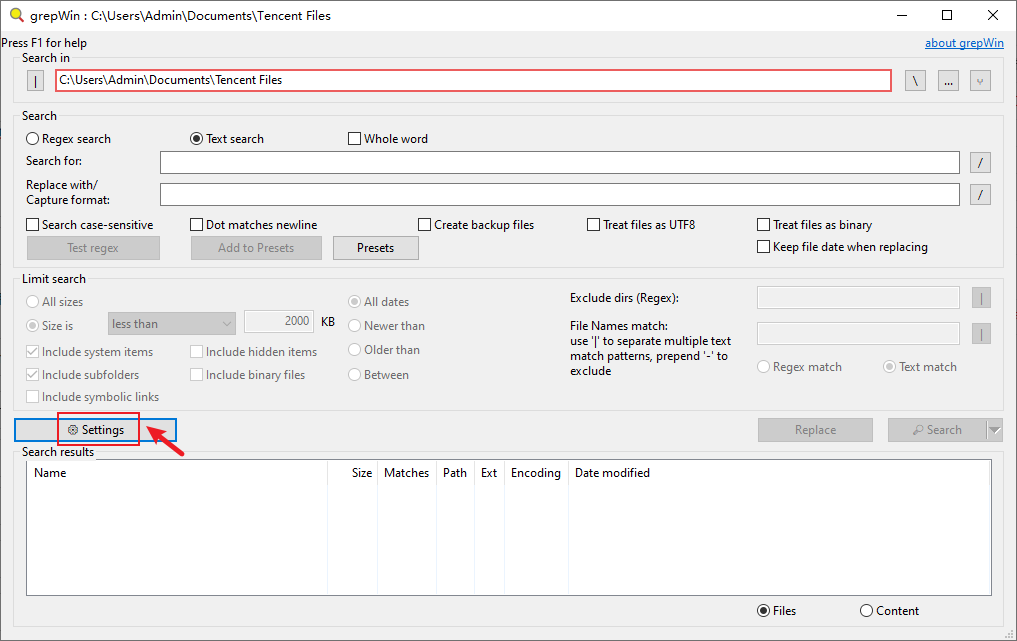Click the Search in path field
Viewport: 1017px width, 641px height.
pos(473,80)
